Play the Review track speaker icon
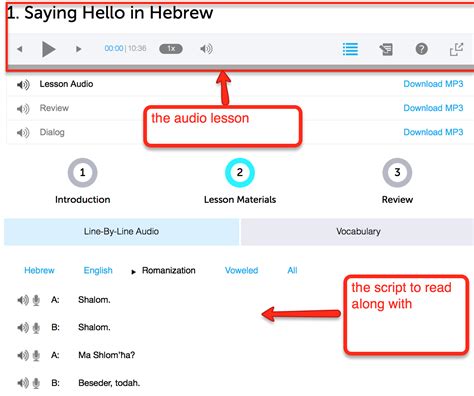474x396 pixels. click(23, 109)
